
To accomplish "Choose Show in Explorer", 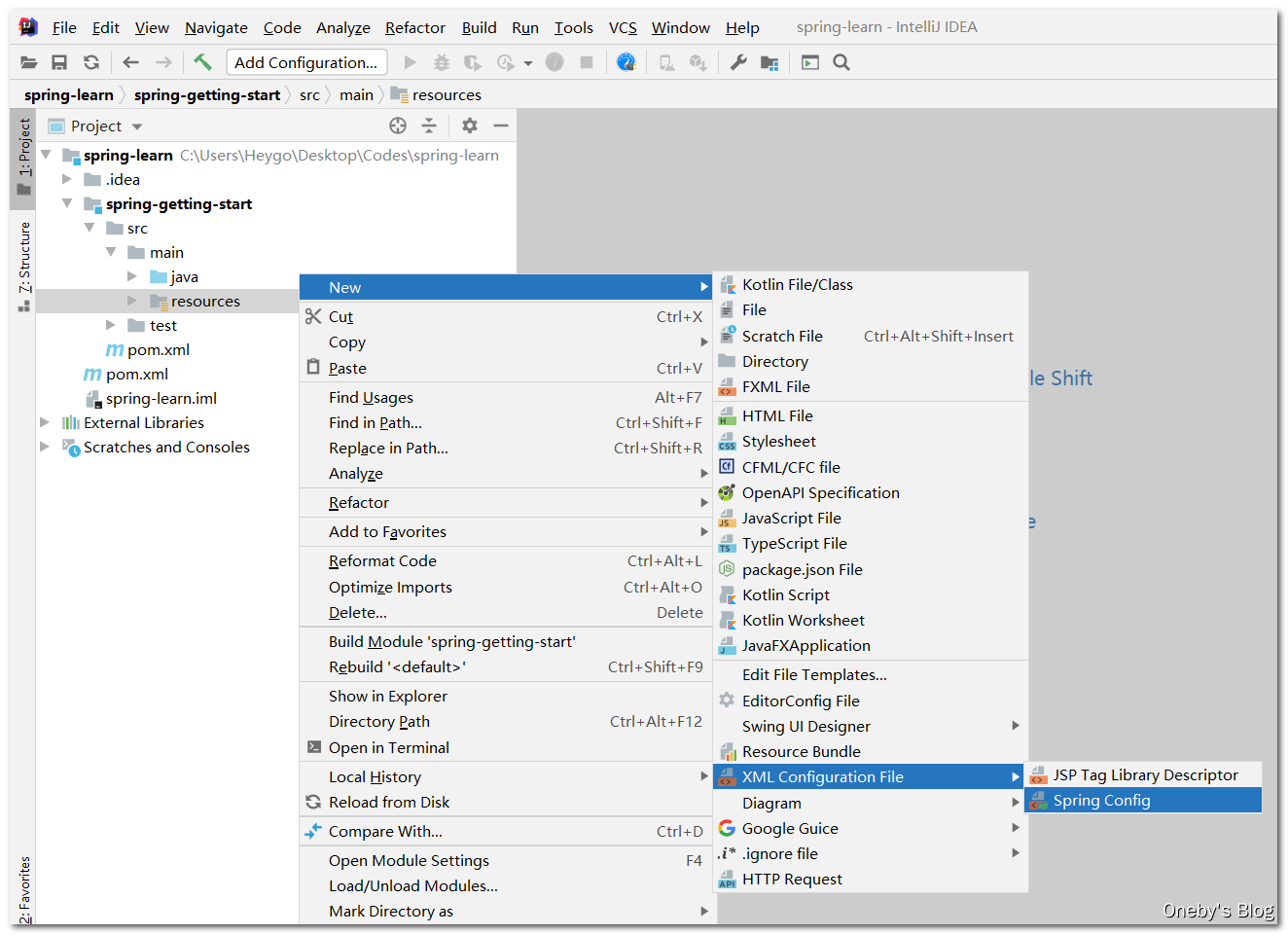I will coord(507,696).
